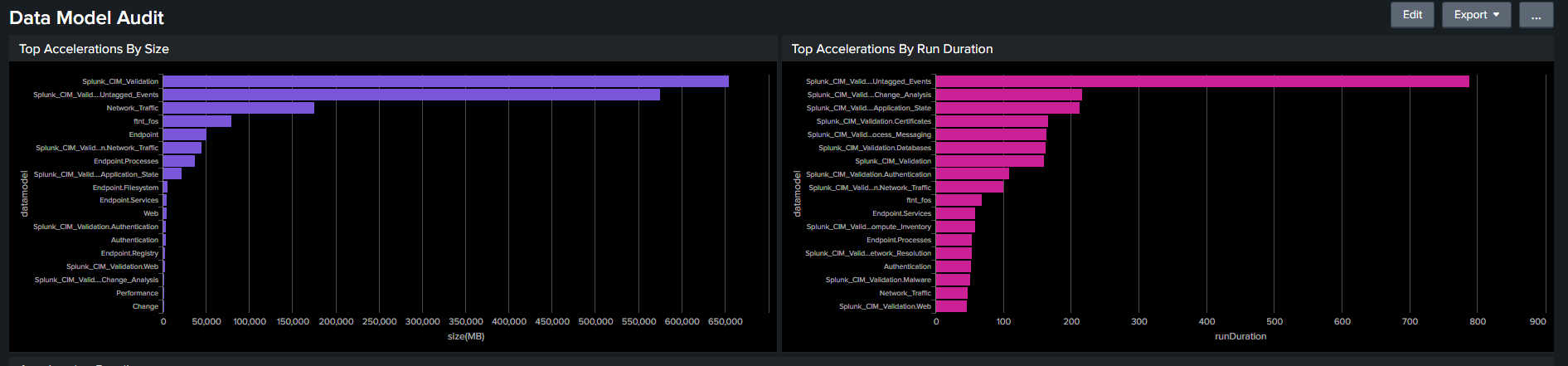1568x366 pixels.
Task: Click the 'Authentication' label in the Run Duration chart
Action: (907, 266)
